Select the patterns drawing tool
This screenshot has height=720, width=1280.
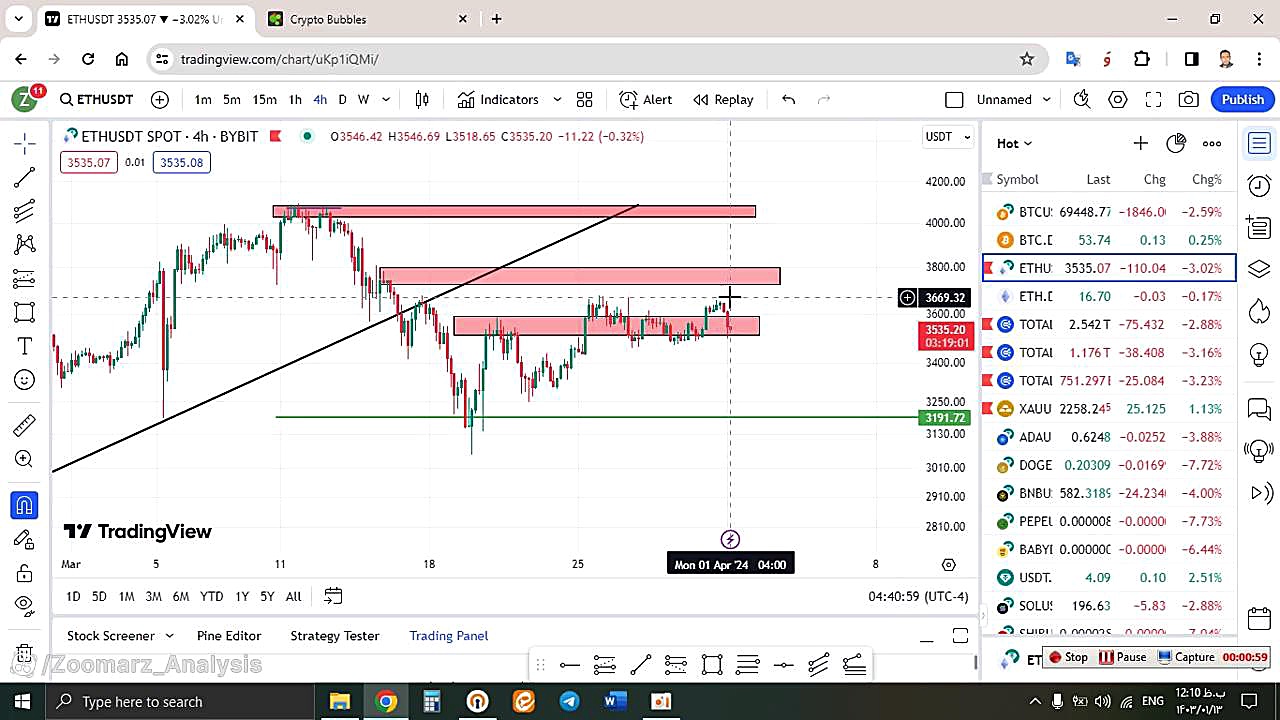click(x=25, y=244)
